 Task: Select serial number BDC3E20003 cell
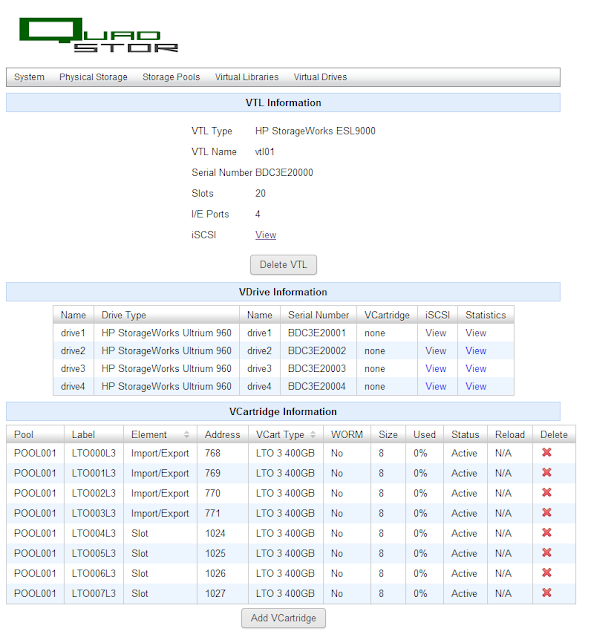pos(317,369)
